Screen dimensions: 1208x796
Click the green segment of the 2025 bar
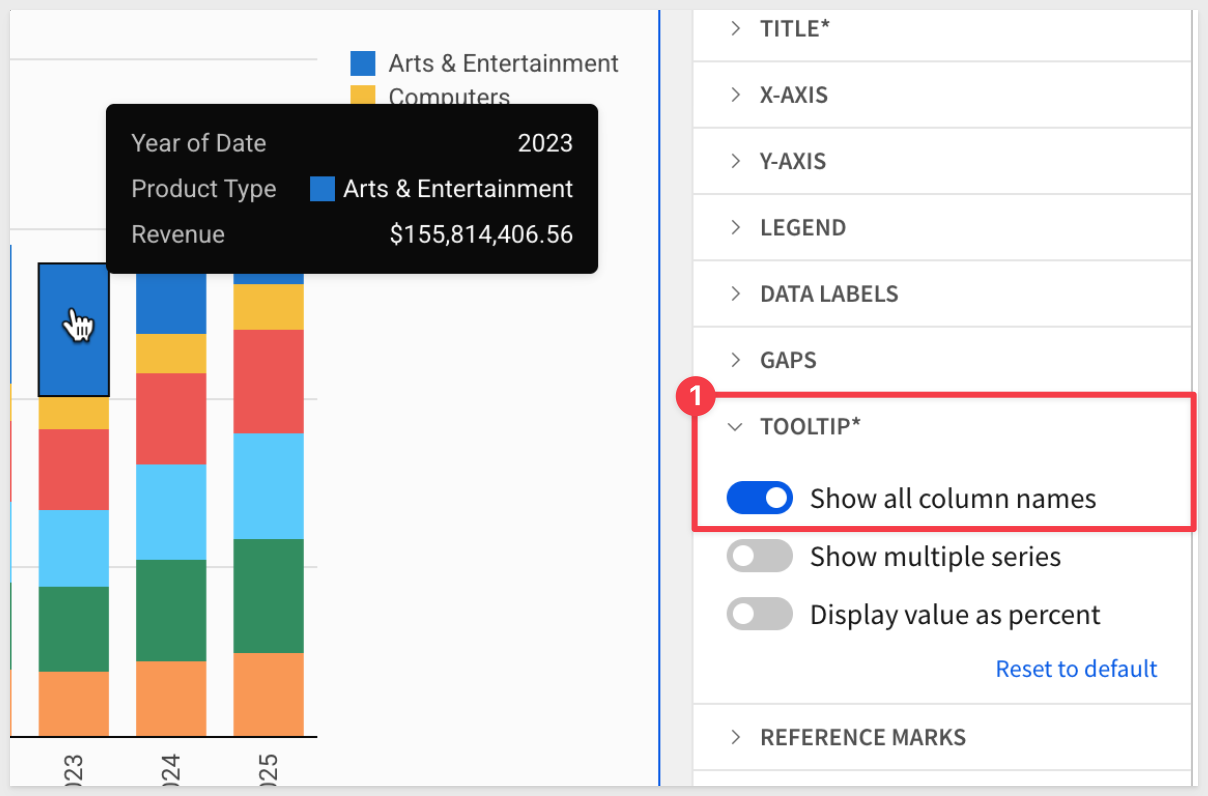click(x=268, y=595)
